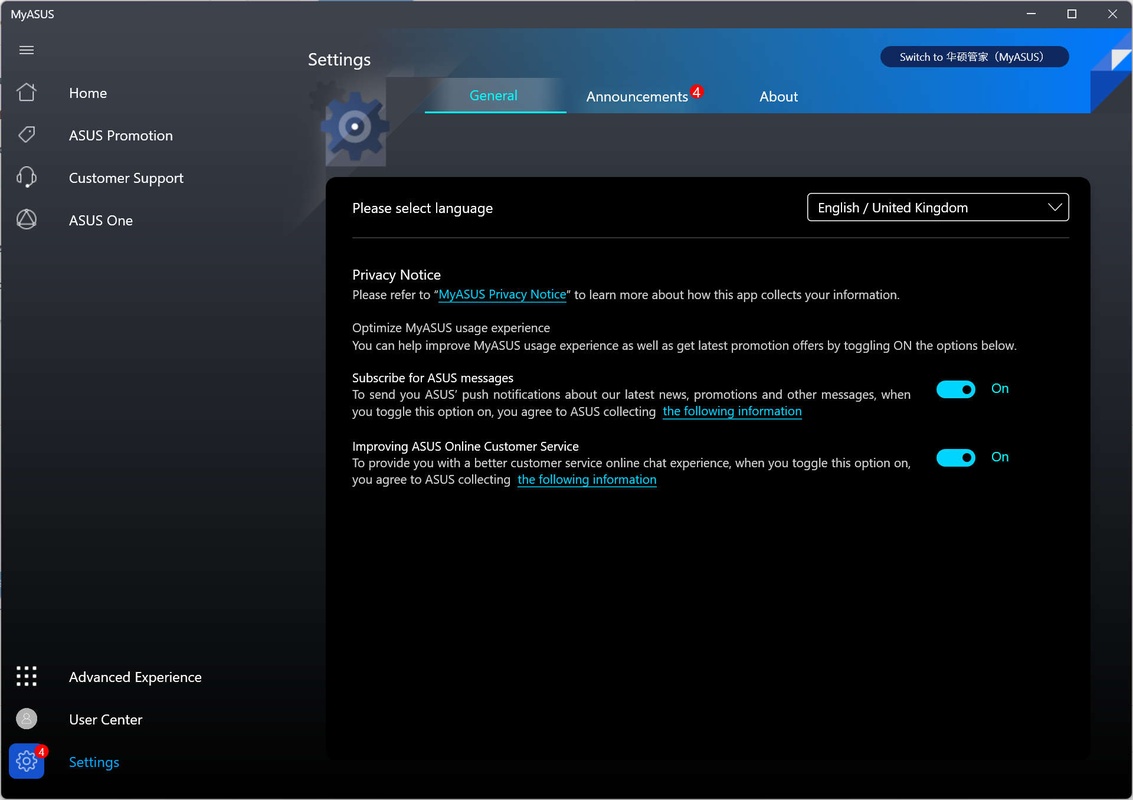Click the Customer Support headset icon

(x=27, y=177)
